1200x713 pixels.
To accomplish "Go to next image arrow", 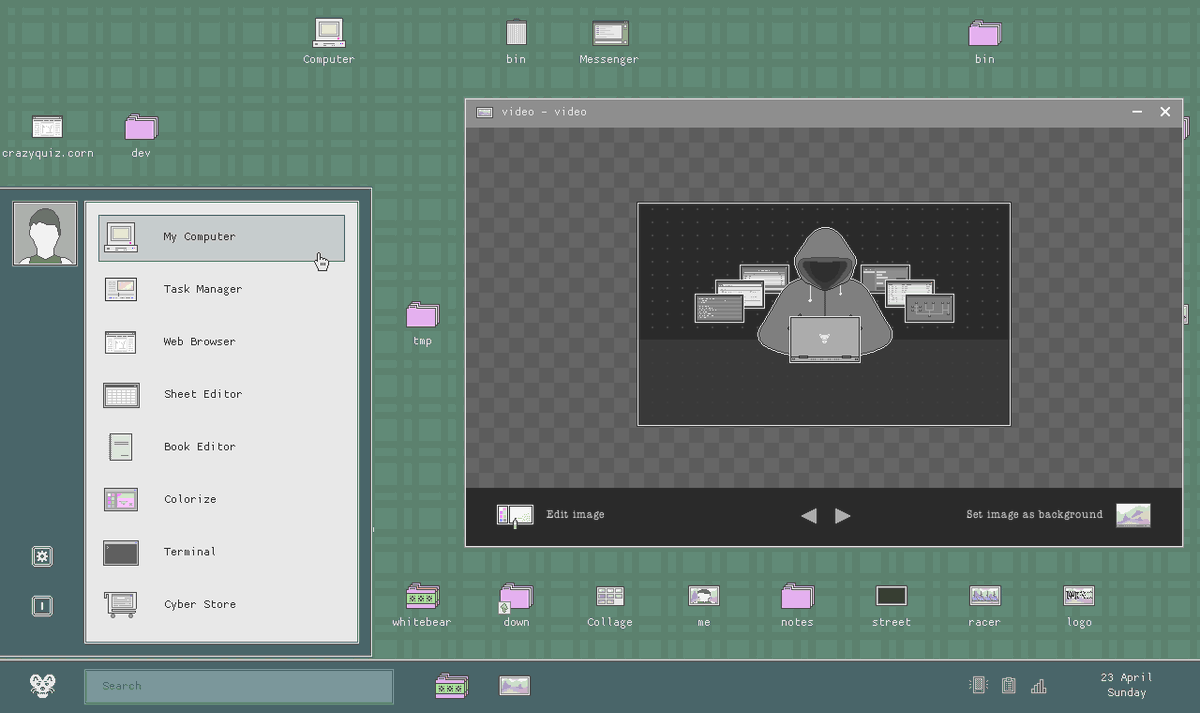I will pos(842,516).
